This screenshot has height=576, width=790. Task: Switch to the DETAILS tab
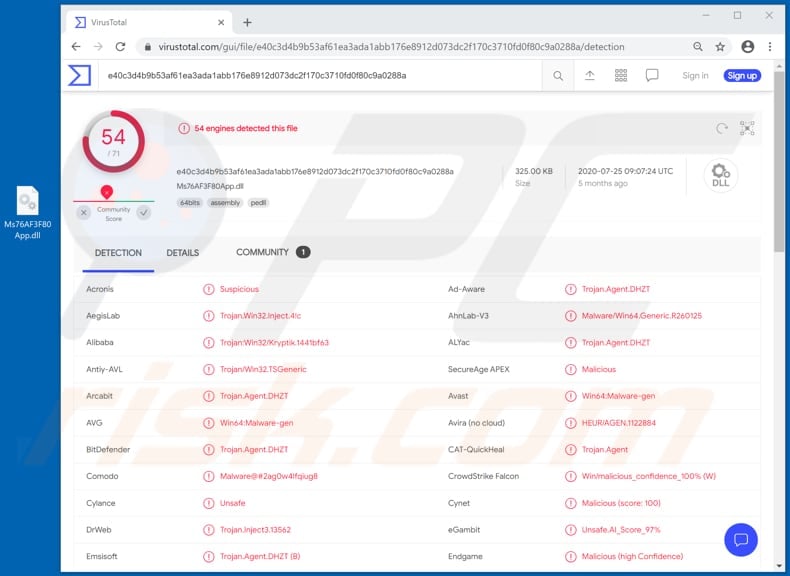[x=183, y=252]
